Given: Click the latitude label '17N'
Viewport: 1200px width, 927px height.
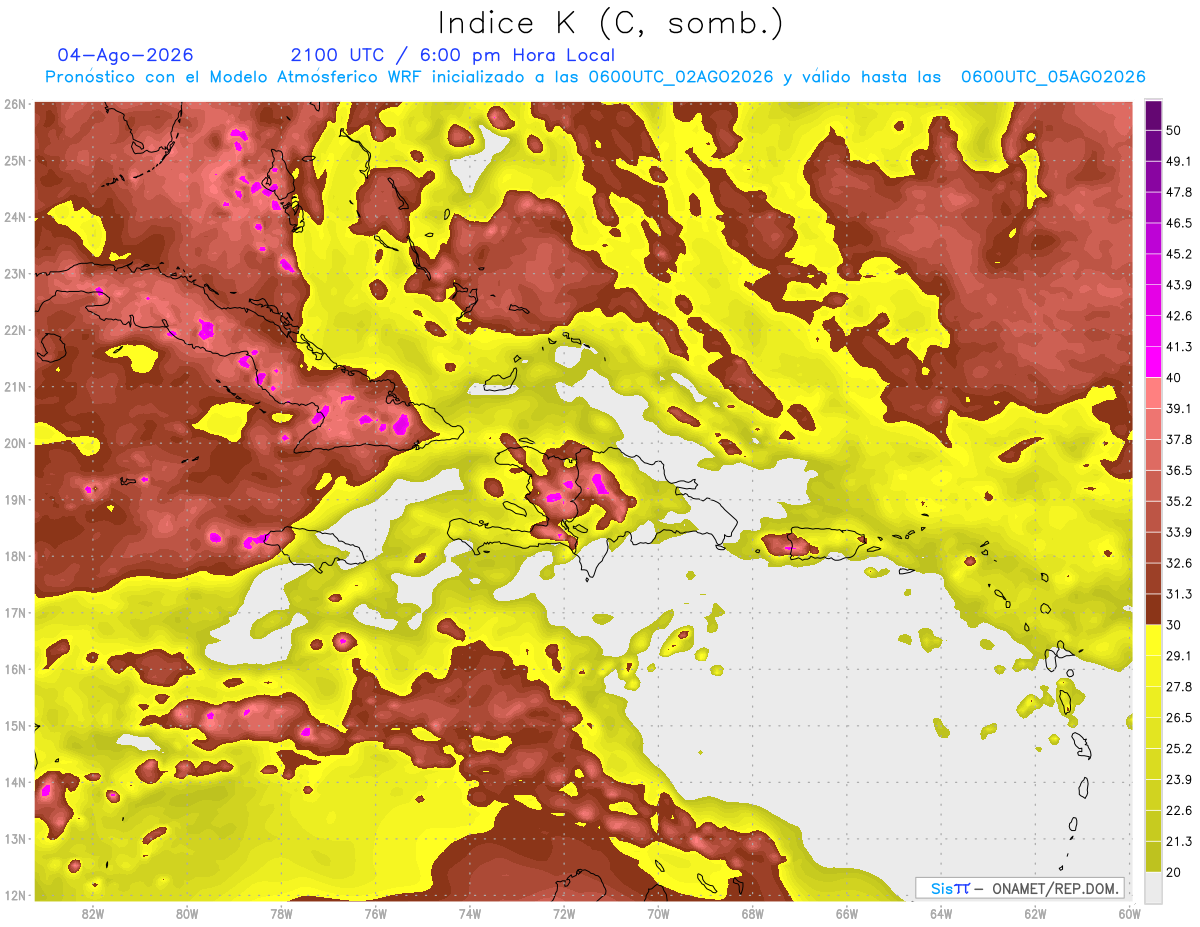Looking at the screenshot, I should pos(15,613).
